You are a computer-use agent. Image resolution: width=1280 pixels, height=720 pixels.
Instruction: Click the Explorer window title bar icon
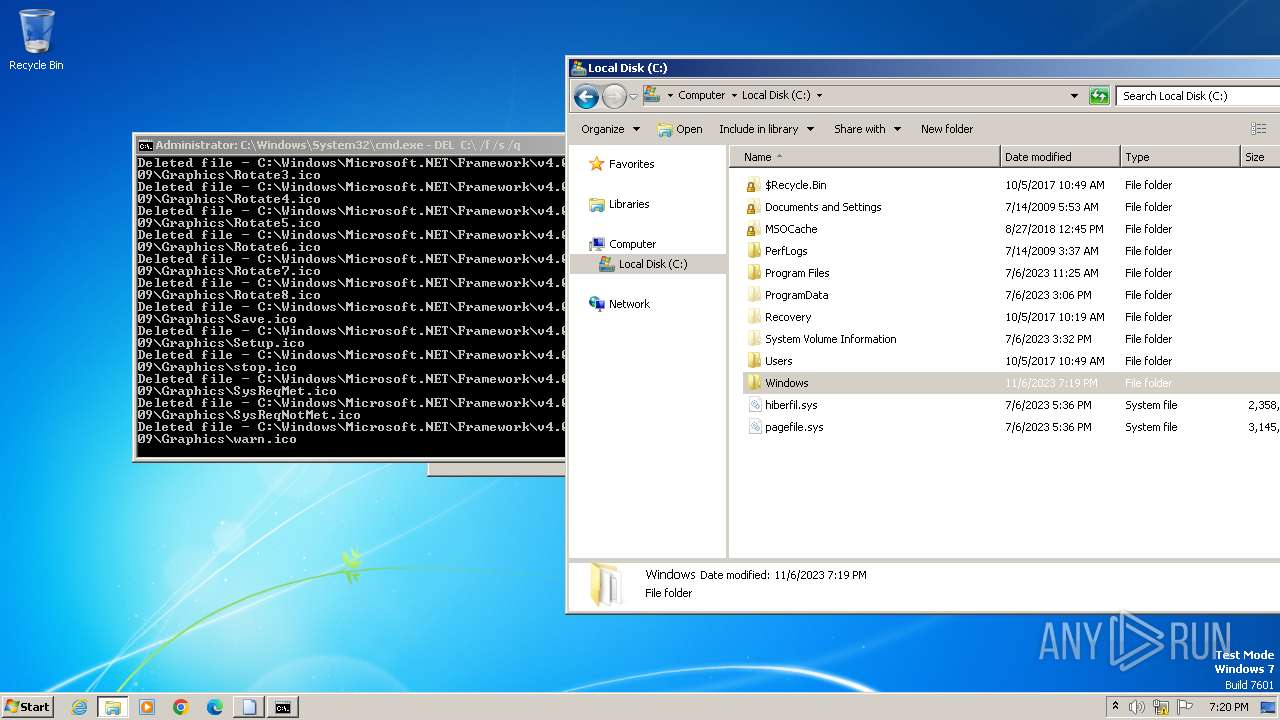click(578, 68)
